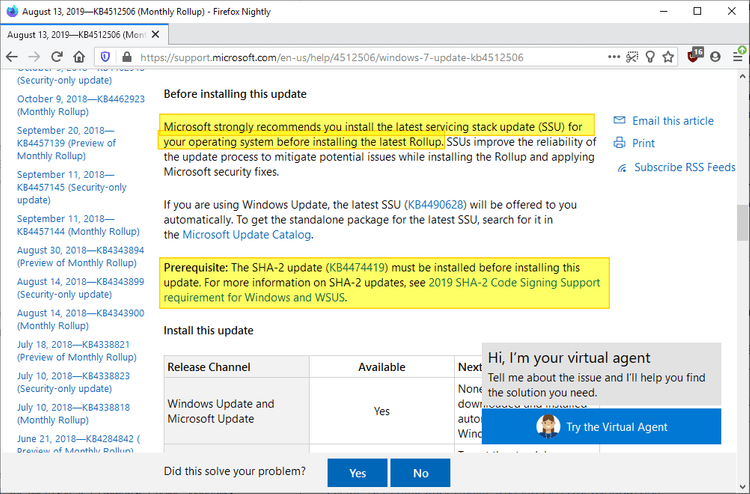750x494 pixels.
Task: Click the Available column header
Action: pyautogui.click(x=382, y=367)
